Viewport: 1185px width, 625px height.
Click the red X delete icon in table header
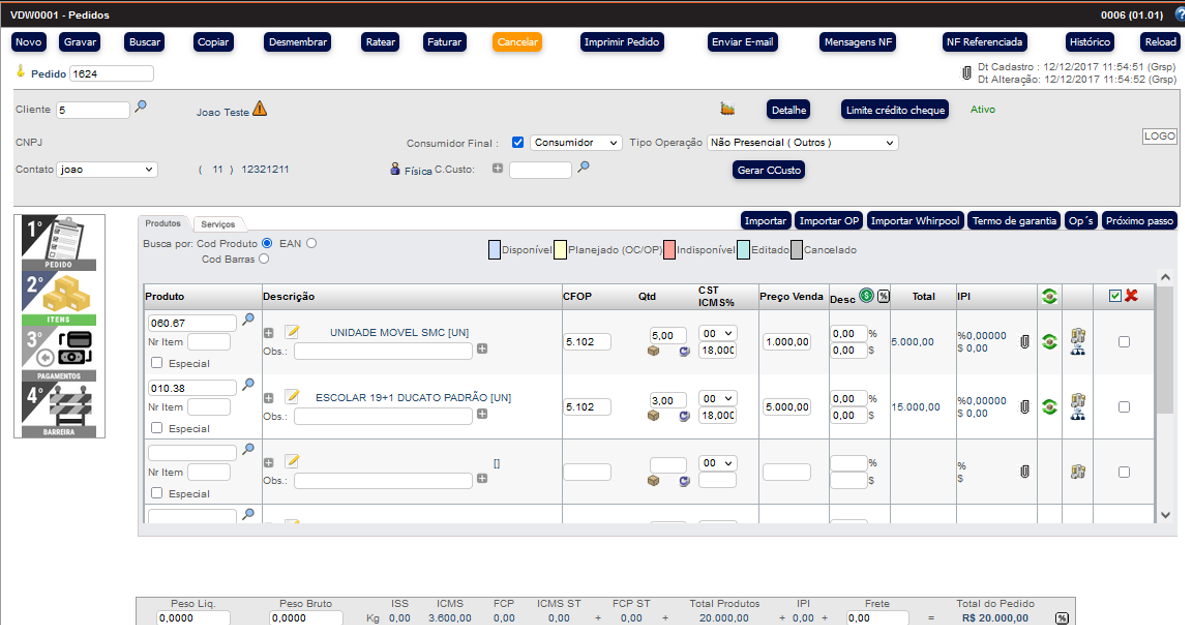(1132, 296)
